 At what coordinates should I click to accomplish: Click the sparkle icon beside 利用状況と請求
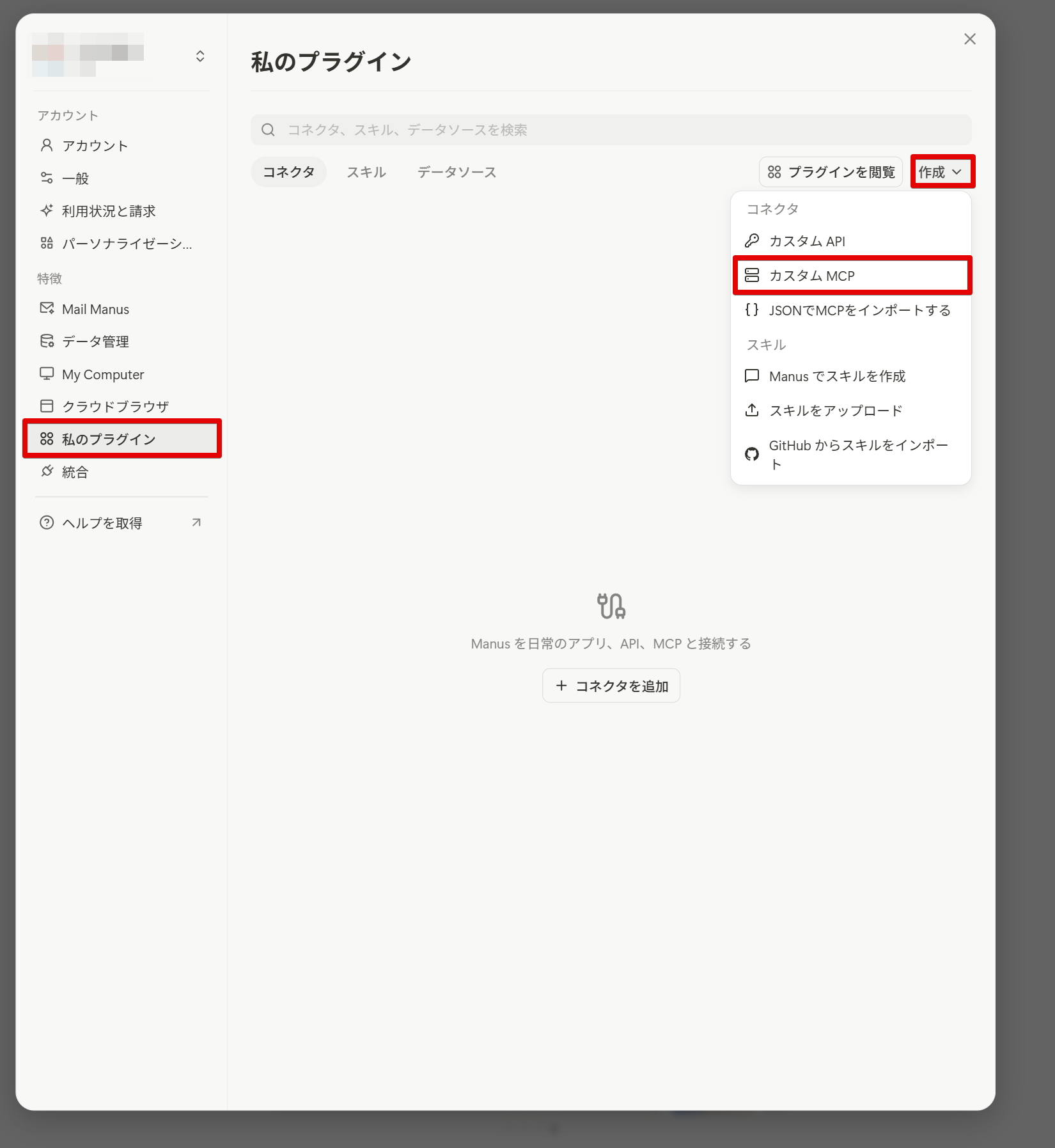pyautogui.click(x=47, y=210)
